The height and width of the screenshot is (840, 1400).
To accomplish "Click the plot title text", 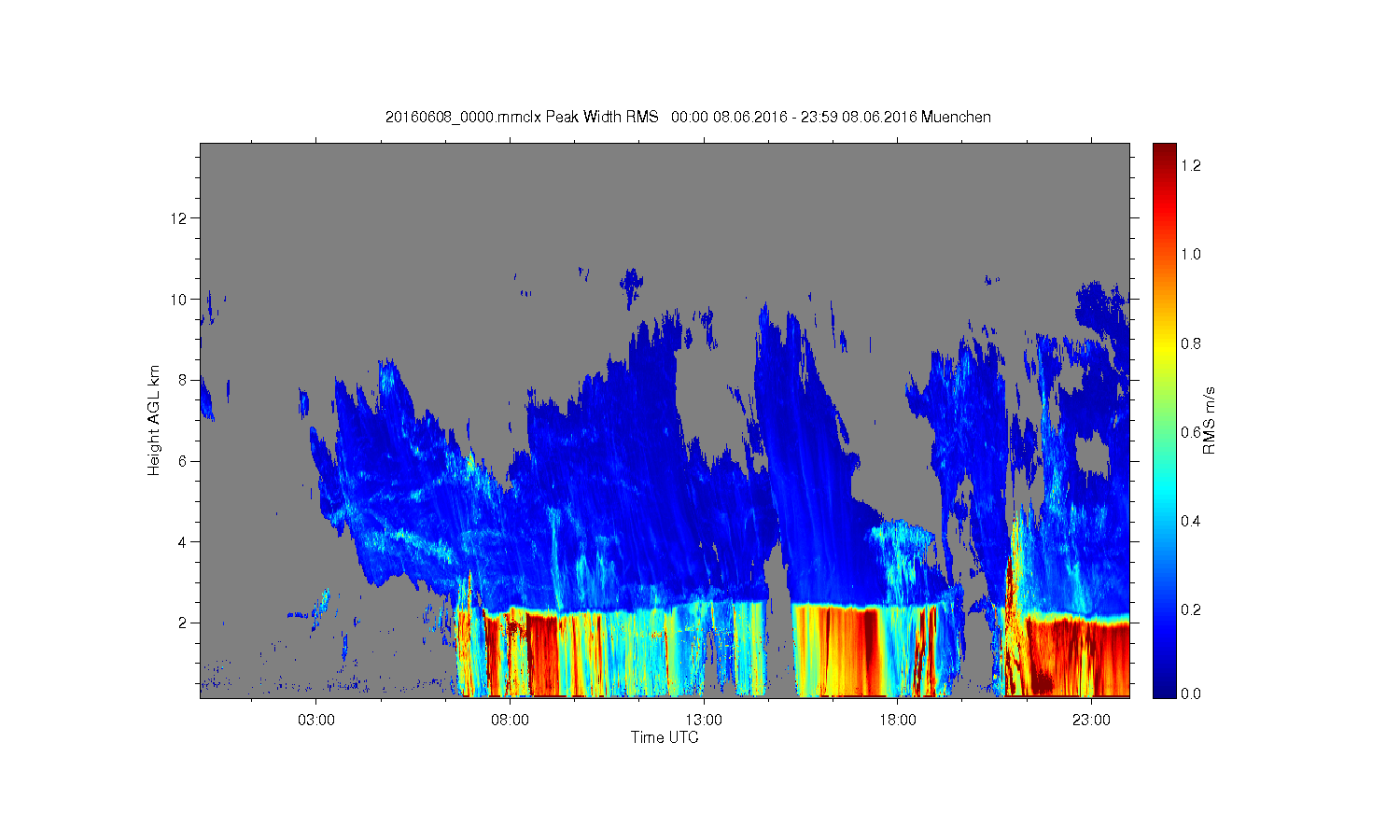I will 688,117.
